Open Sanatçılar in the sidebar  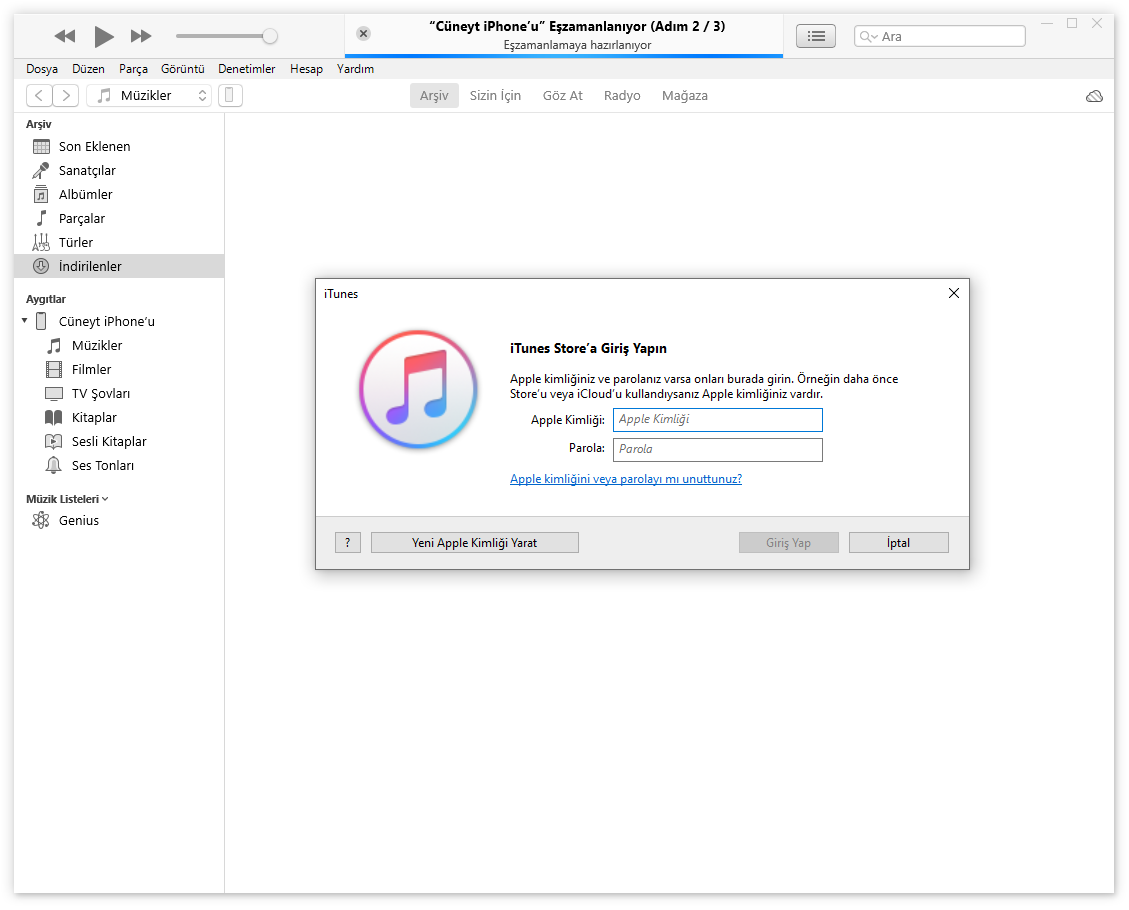[x=87, y=171]
